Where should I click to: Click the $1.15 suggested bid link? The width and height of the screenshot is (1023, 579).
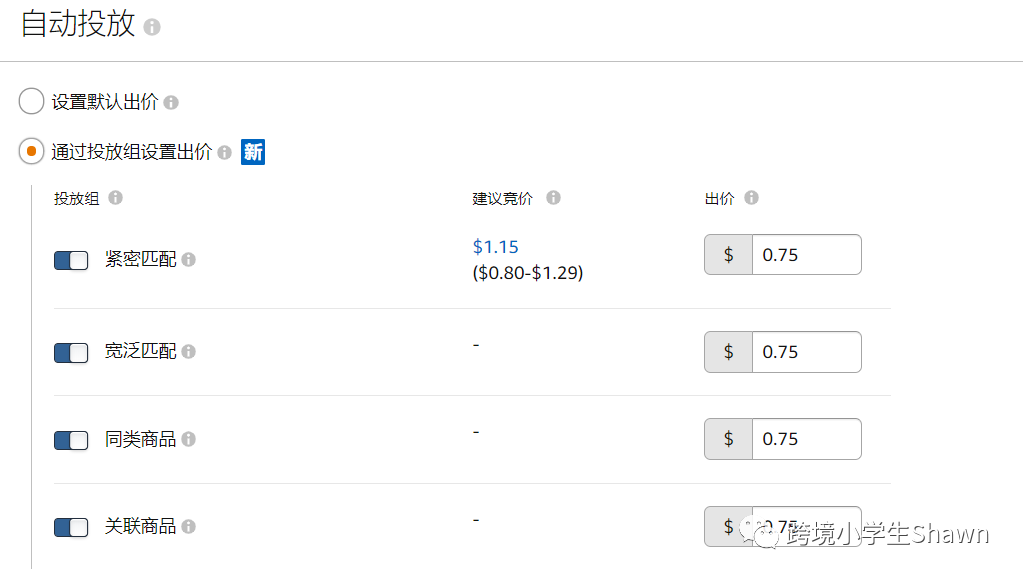click(496, 247)
